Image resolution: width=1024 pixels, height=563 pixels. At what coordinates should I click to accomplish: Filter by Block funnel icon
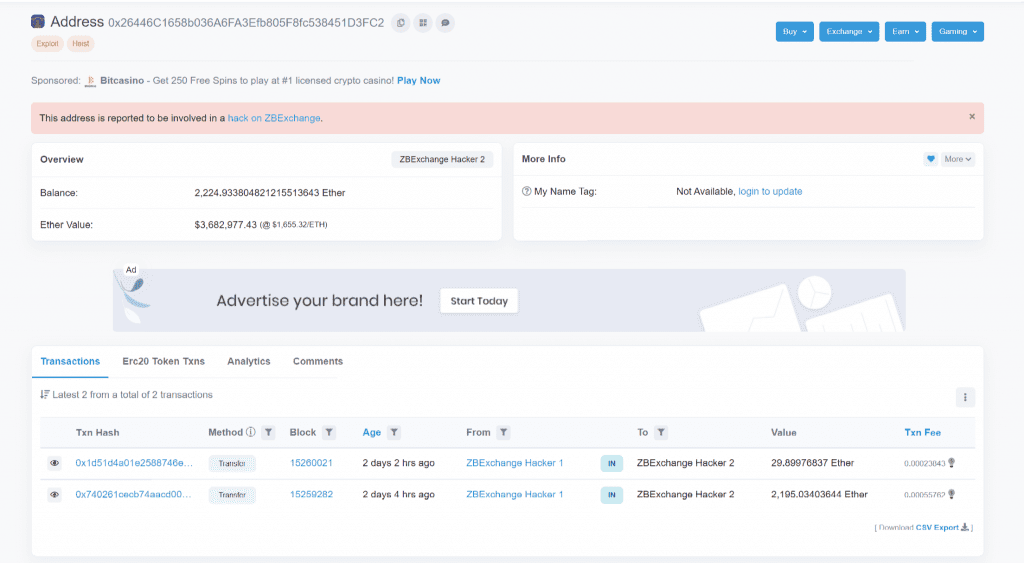(x=329, y=432)
